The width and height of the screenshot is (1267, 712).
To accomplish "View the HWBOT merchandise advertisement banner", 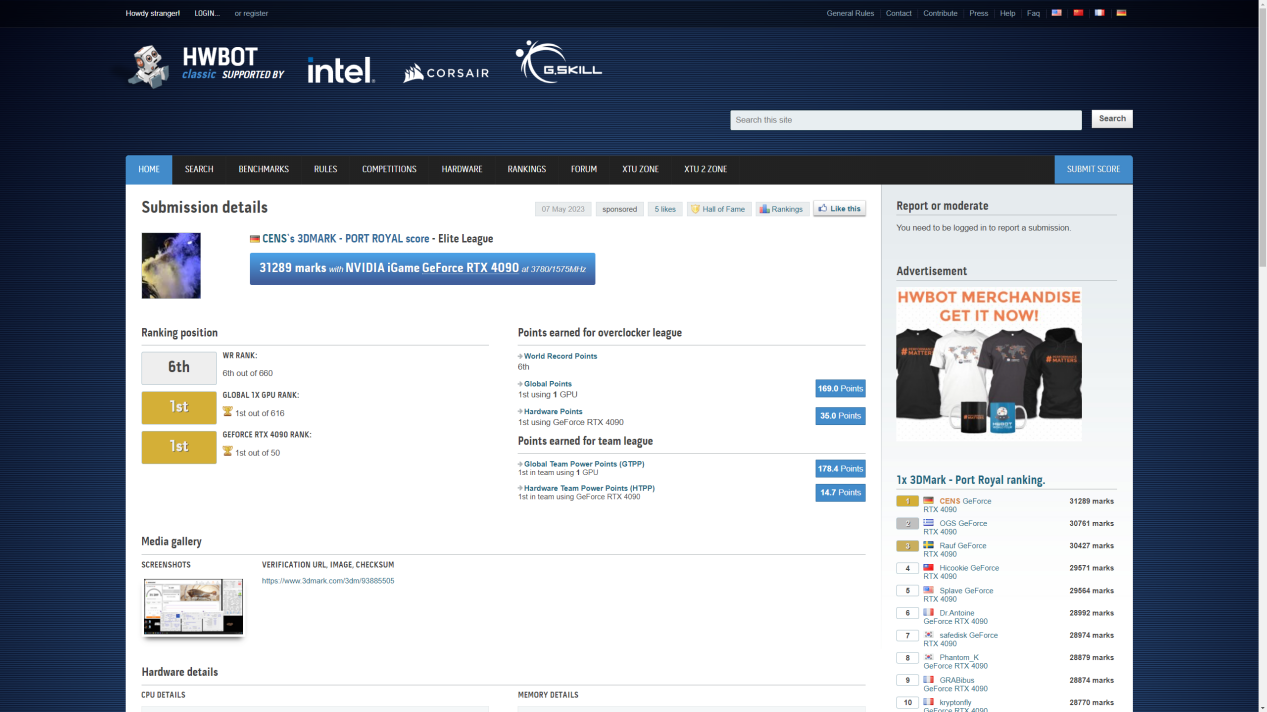I will click(x=988, y=364).
